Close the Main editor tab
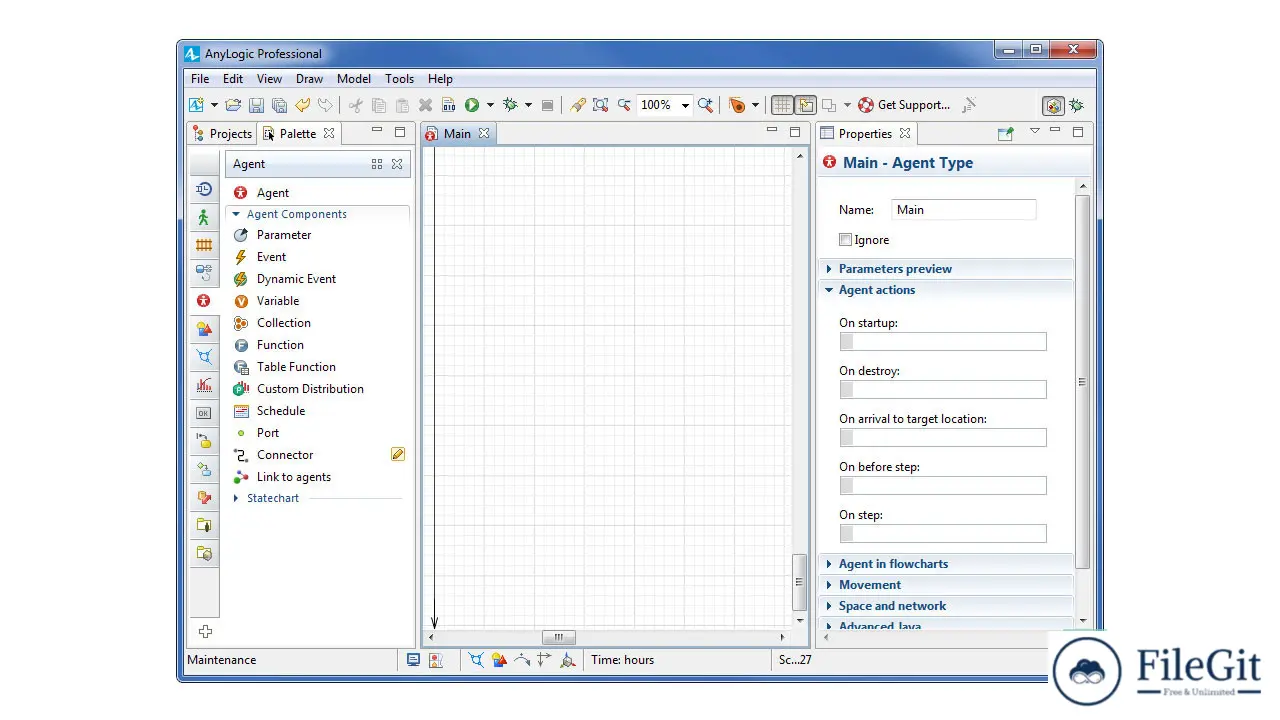Image resolution: width=1280 pixels, height=720 pixels. coord(484,134)
